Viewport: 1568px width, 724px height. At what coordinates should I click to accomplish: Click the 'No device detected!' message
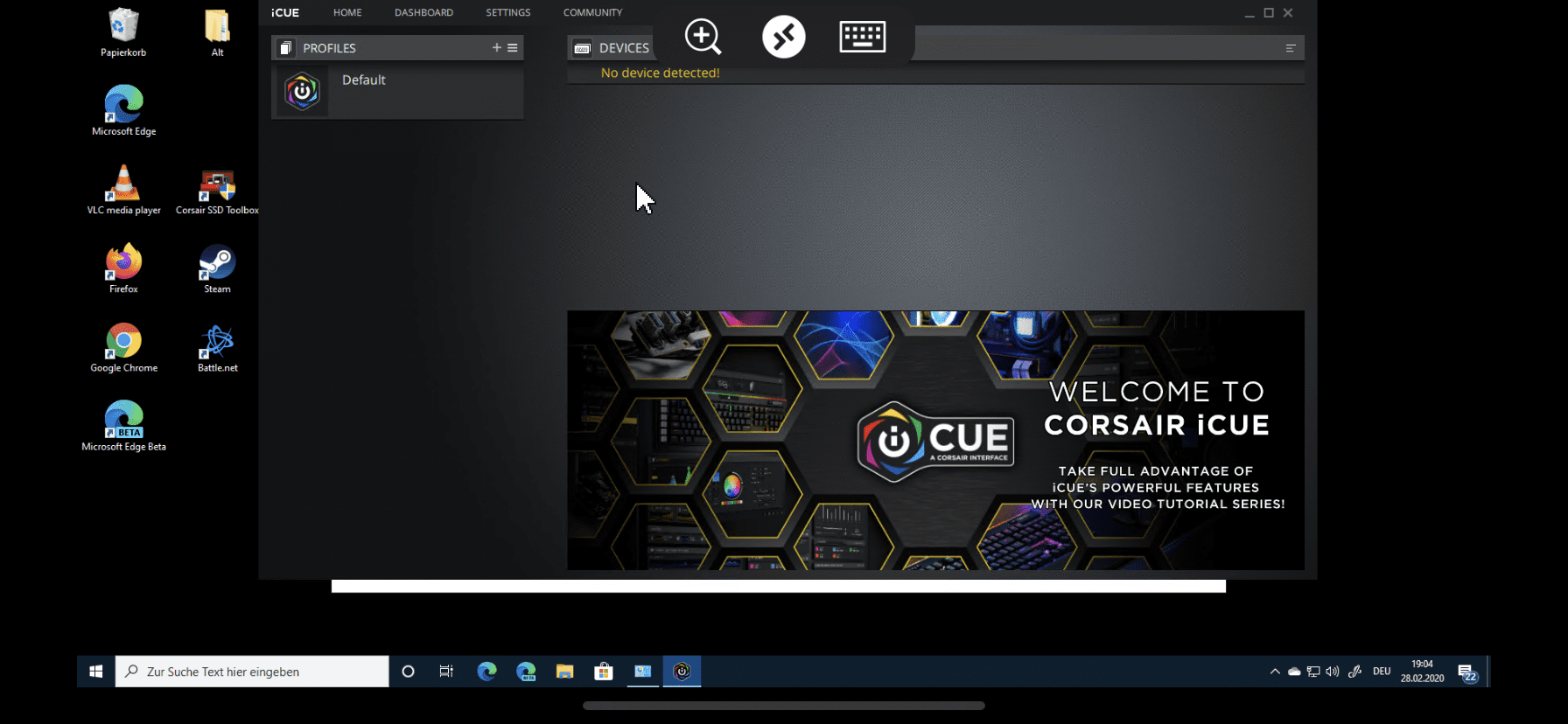coord(660,73)
